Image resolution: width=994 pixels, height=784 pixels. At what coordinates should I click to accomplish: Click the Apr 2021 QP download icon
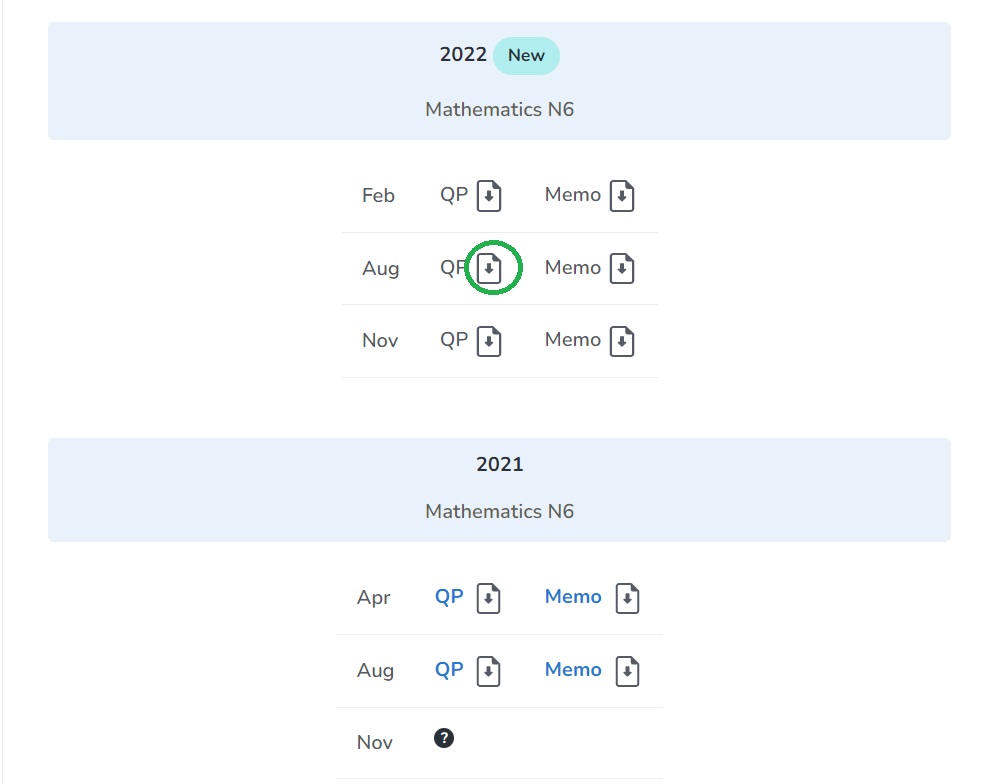pyautogui.click(x=488, y=598)
